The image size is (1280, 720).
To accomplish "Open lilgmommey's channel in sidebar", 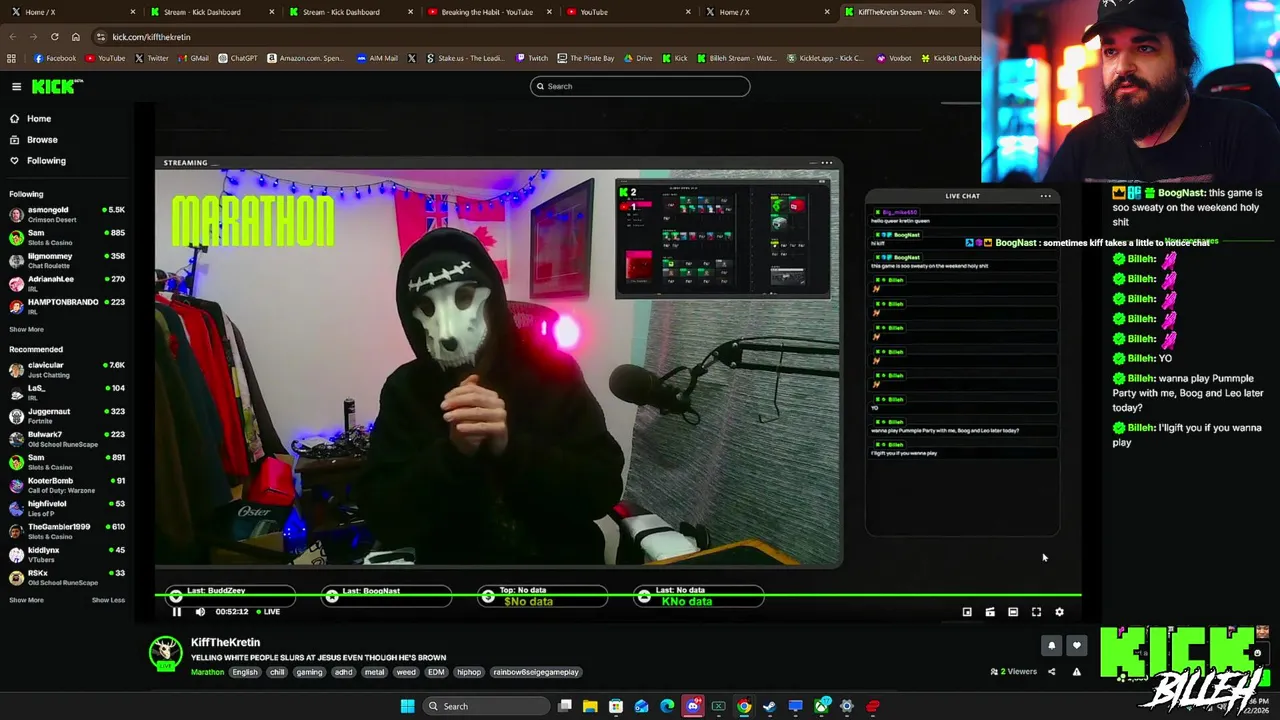I will (66, 261).
